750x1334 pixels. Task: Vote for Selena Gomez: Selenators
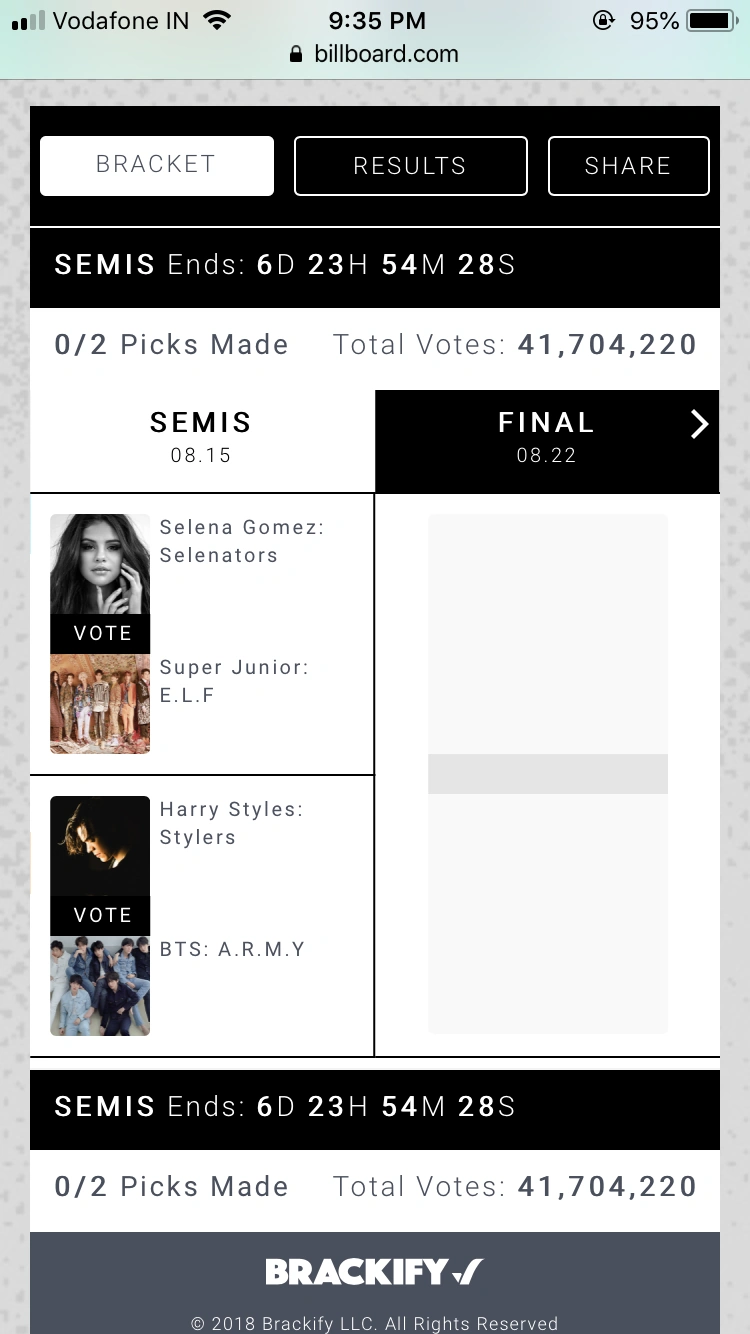101,633
